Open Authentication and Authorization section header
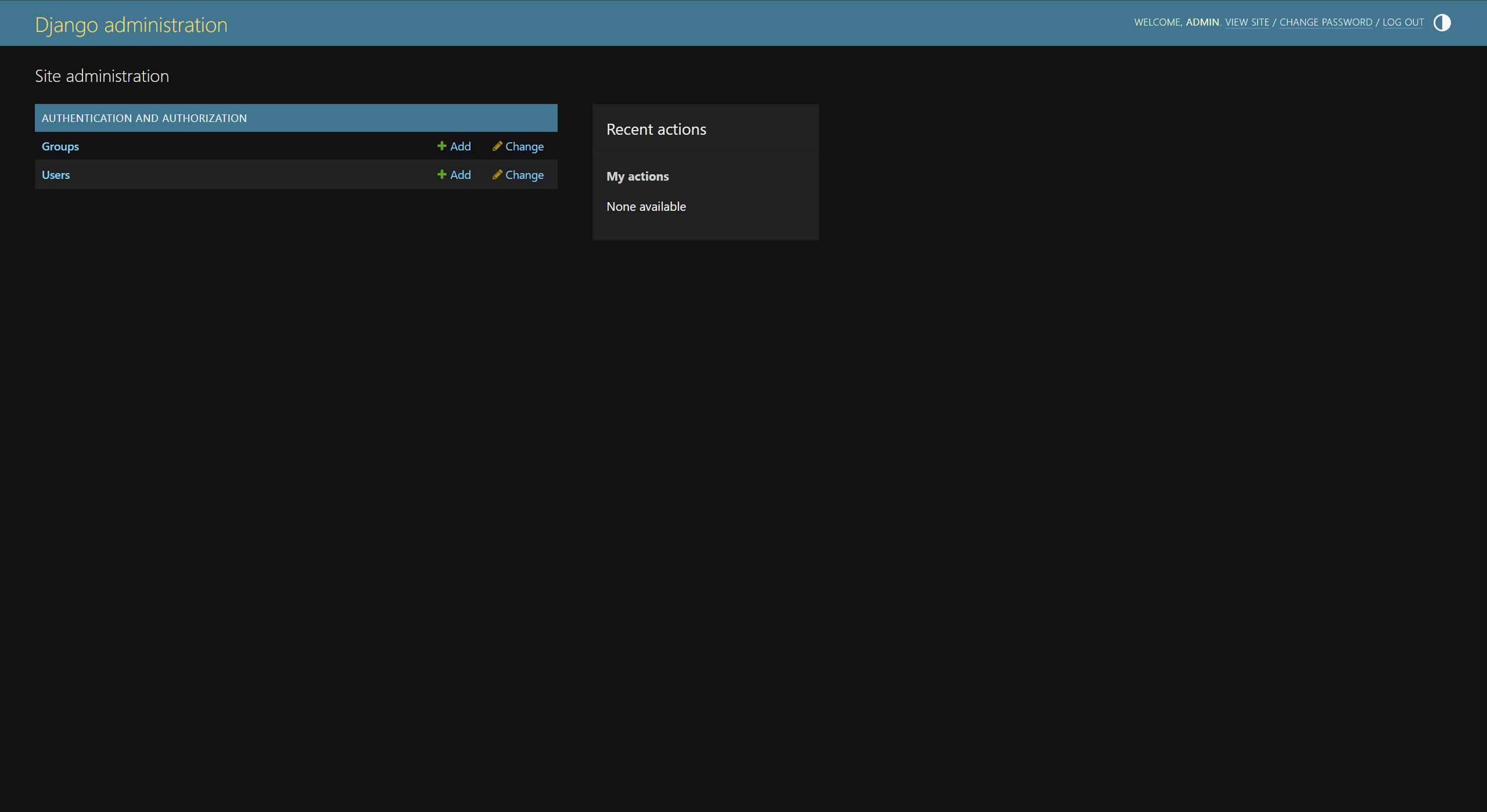The image size is (1487, 812). (x=144, y=118)
